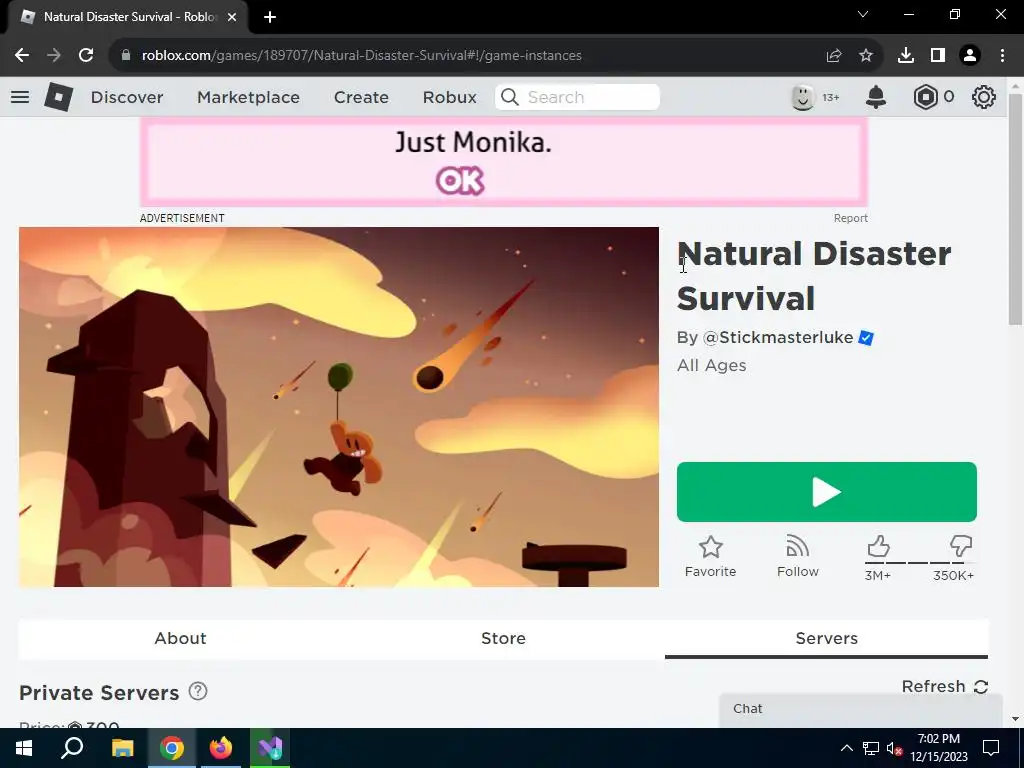Share this page icon in address bar
This screenshot has height=768, width=1024.
click(834, 56)
